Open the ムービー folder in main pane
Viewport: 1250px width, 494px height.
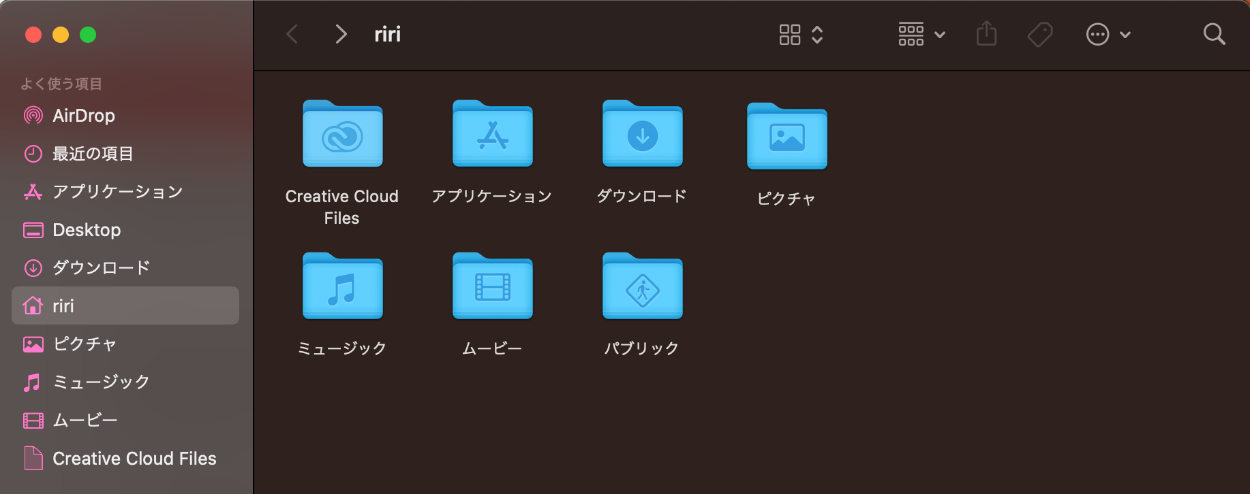492,287
